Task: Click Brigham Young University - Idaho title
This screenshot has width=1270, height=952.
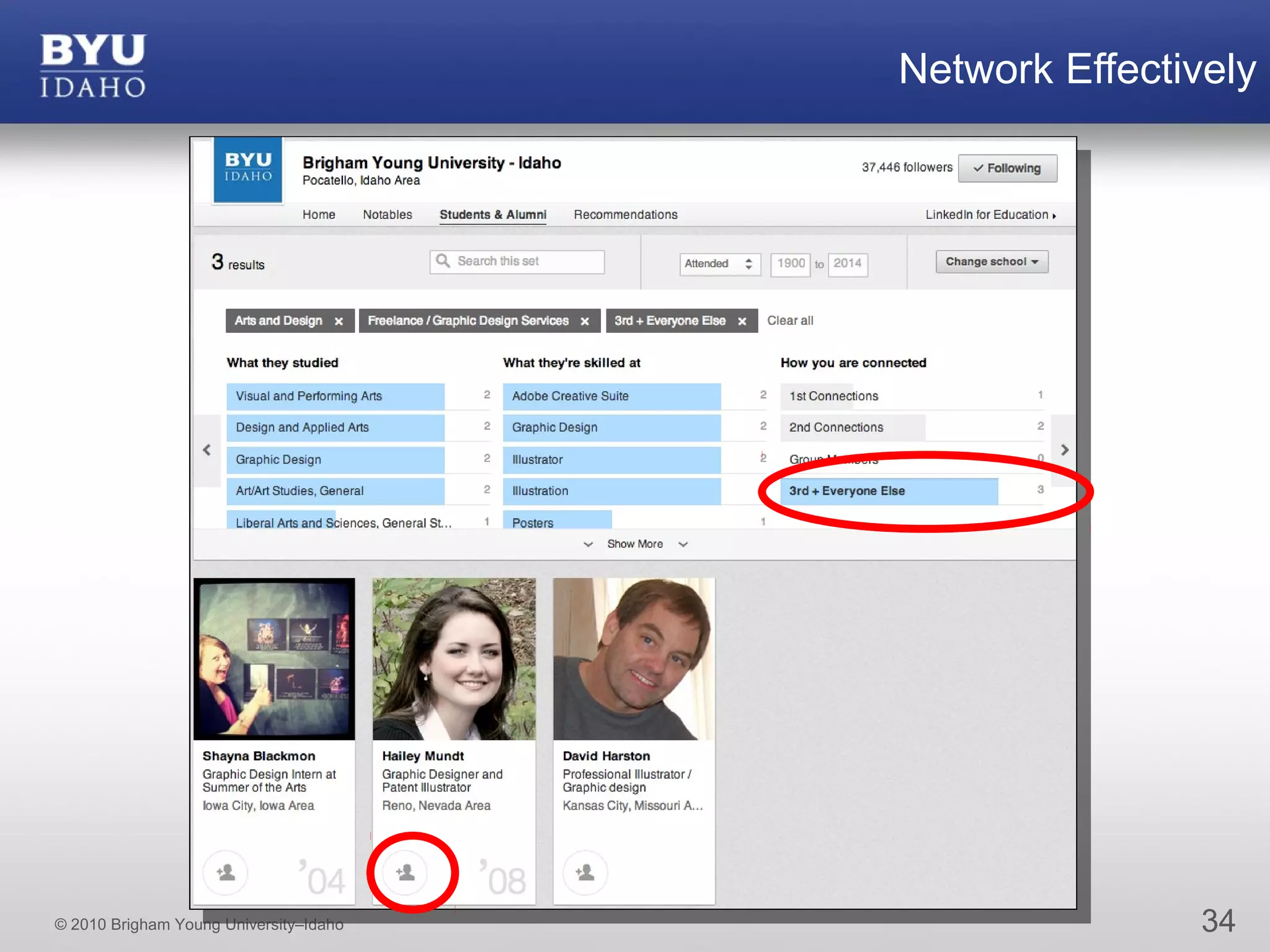Action: 432,163
